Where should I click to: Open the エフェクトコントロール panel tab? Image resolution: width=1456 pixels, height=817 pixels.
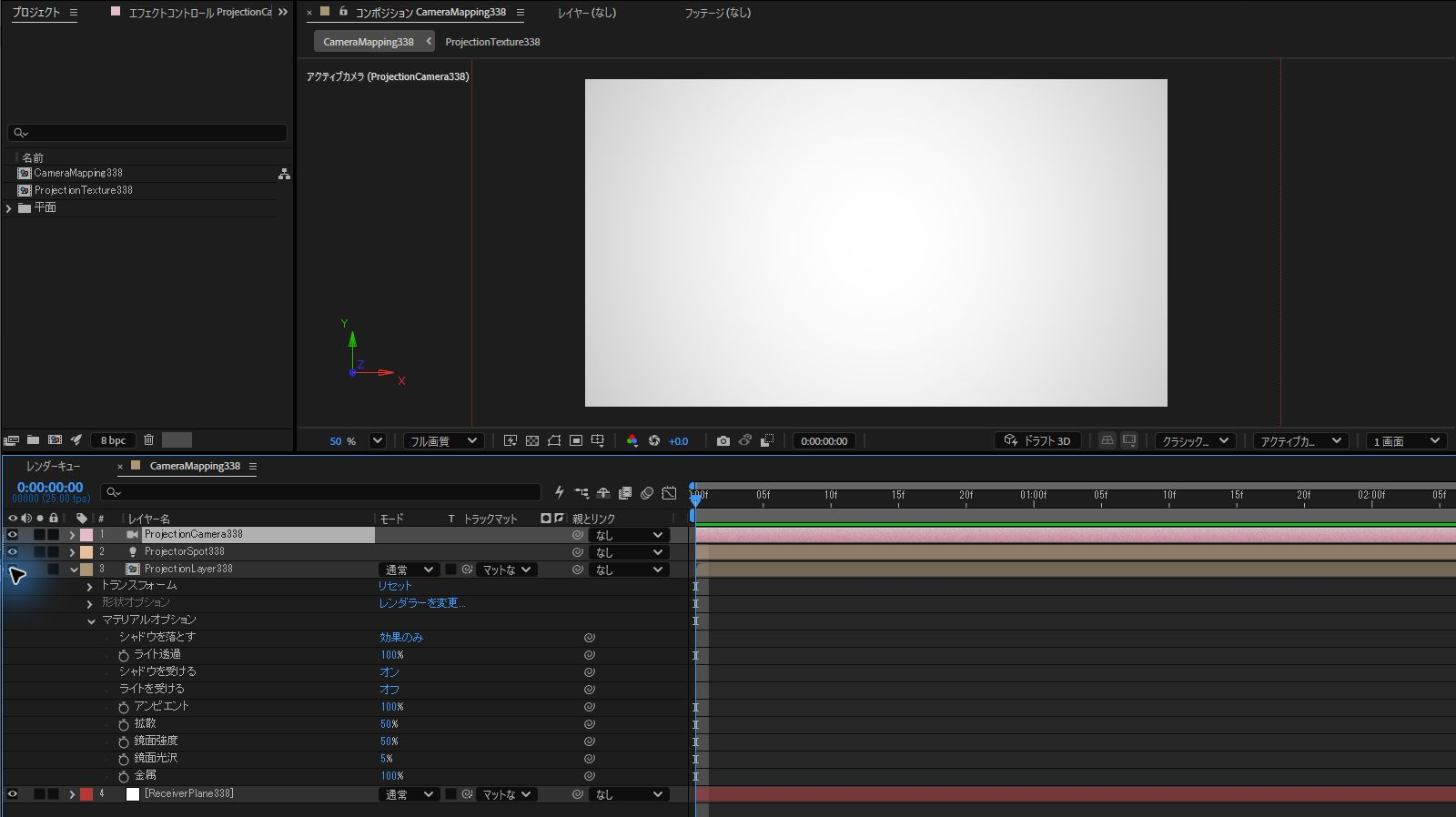point(200,13)
